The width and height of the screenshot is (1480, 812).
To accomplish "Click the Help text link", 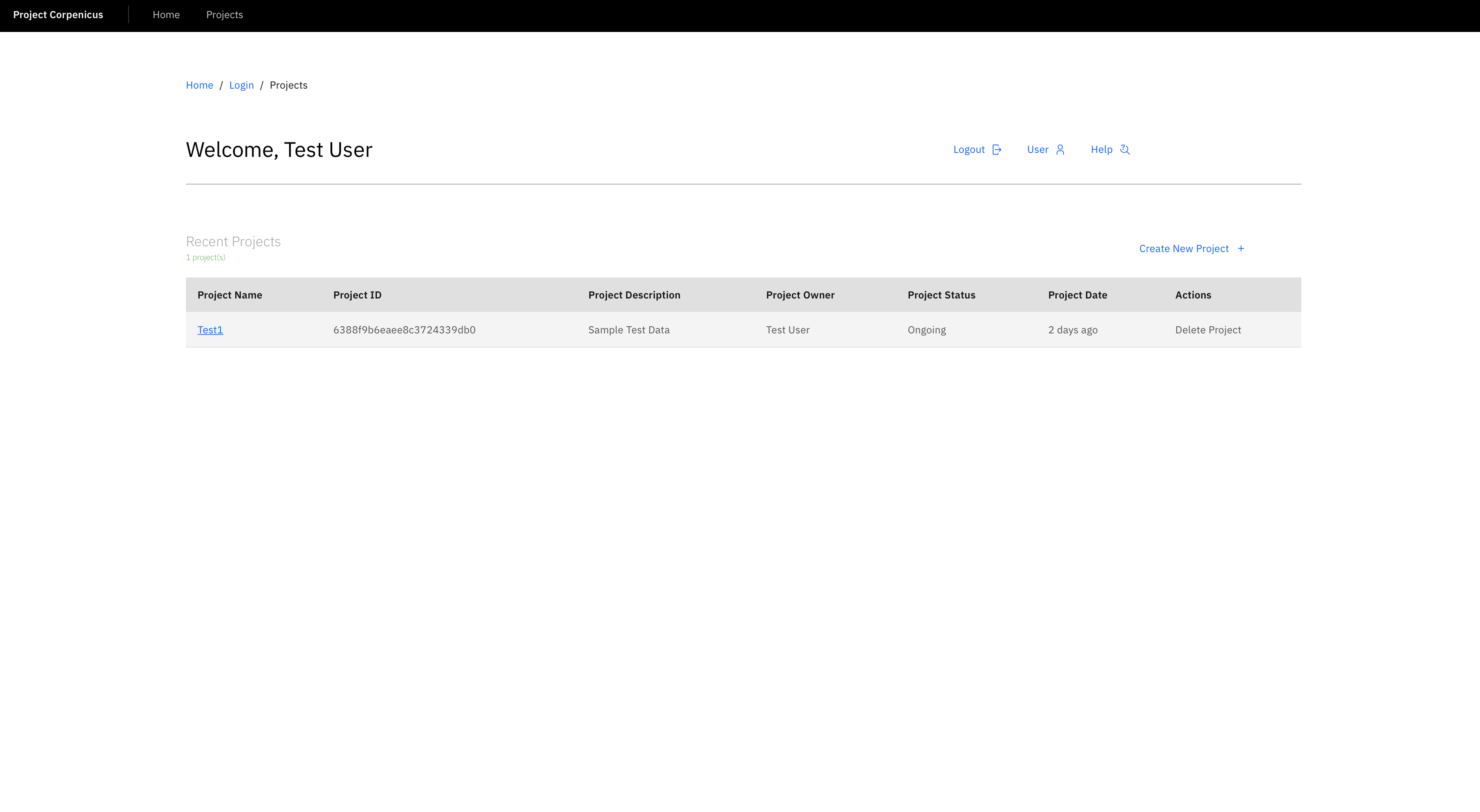I will [1101, 149].
